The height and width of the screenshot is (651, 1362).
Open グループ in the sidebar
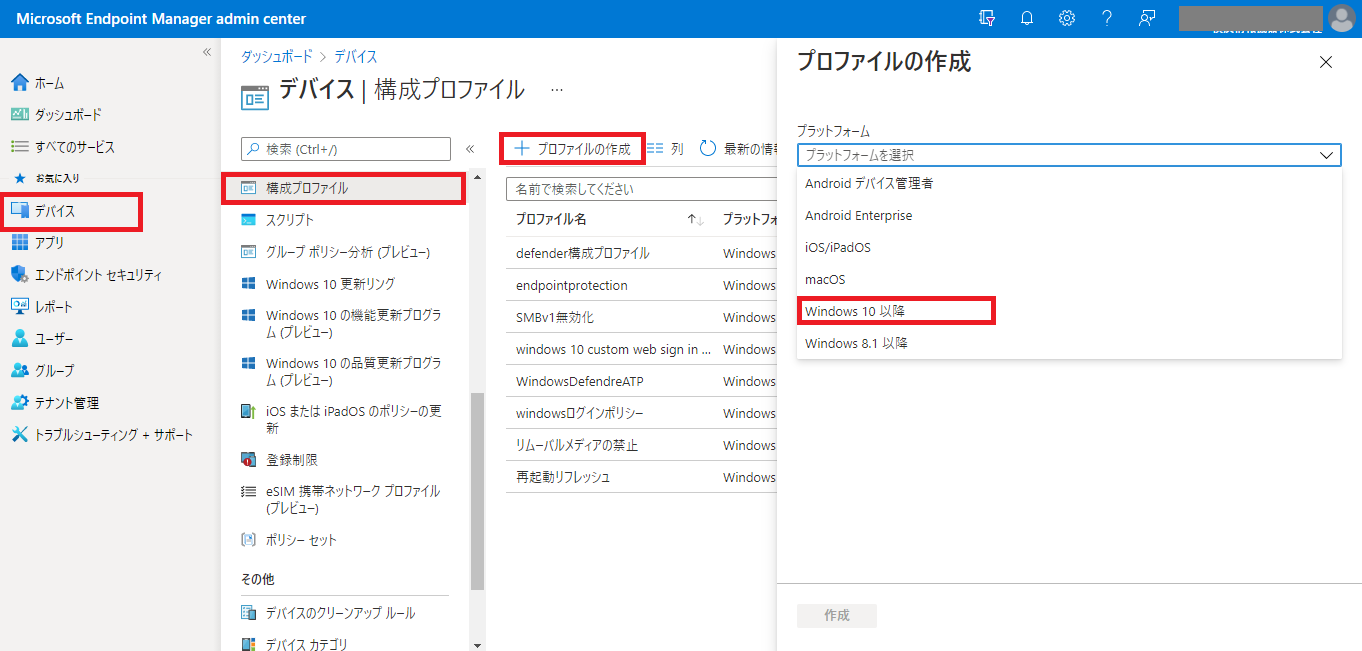tap(54, 371)
